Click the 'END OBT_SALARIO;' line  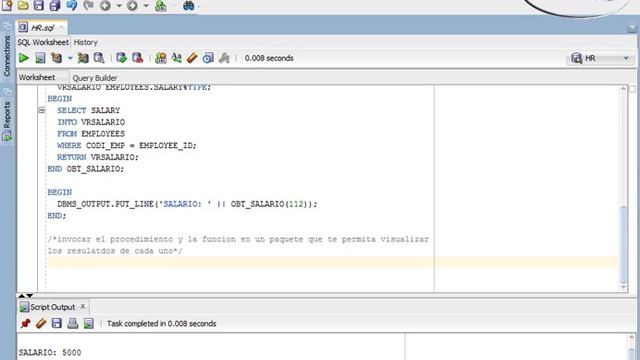coord(86,169)
